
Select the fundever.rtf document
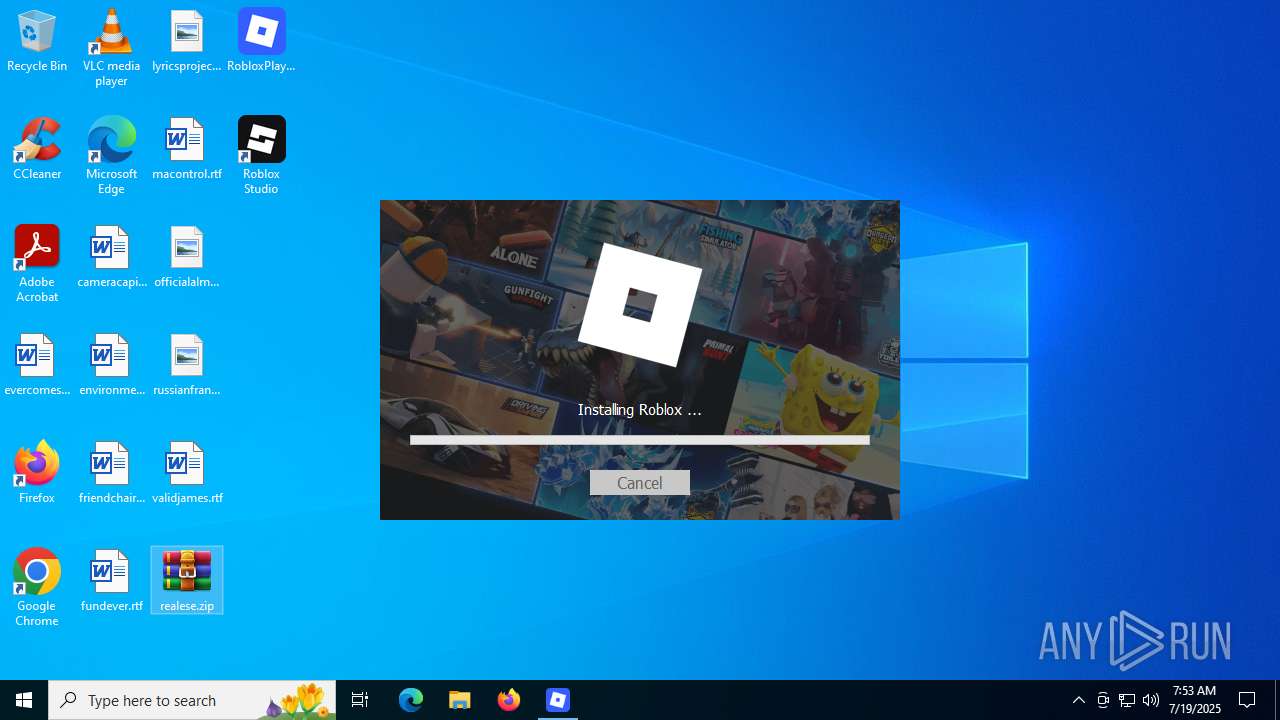pyautogui.click(x=111, y=581)
